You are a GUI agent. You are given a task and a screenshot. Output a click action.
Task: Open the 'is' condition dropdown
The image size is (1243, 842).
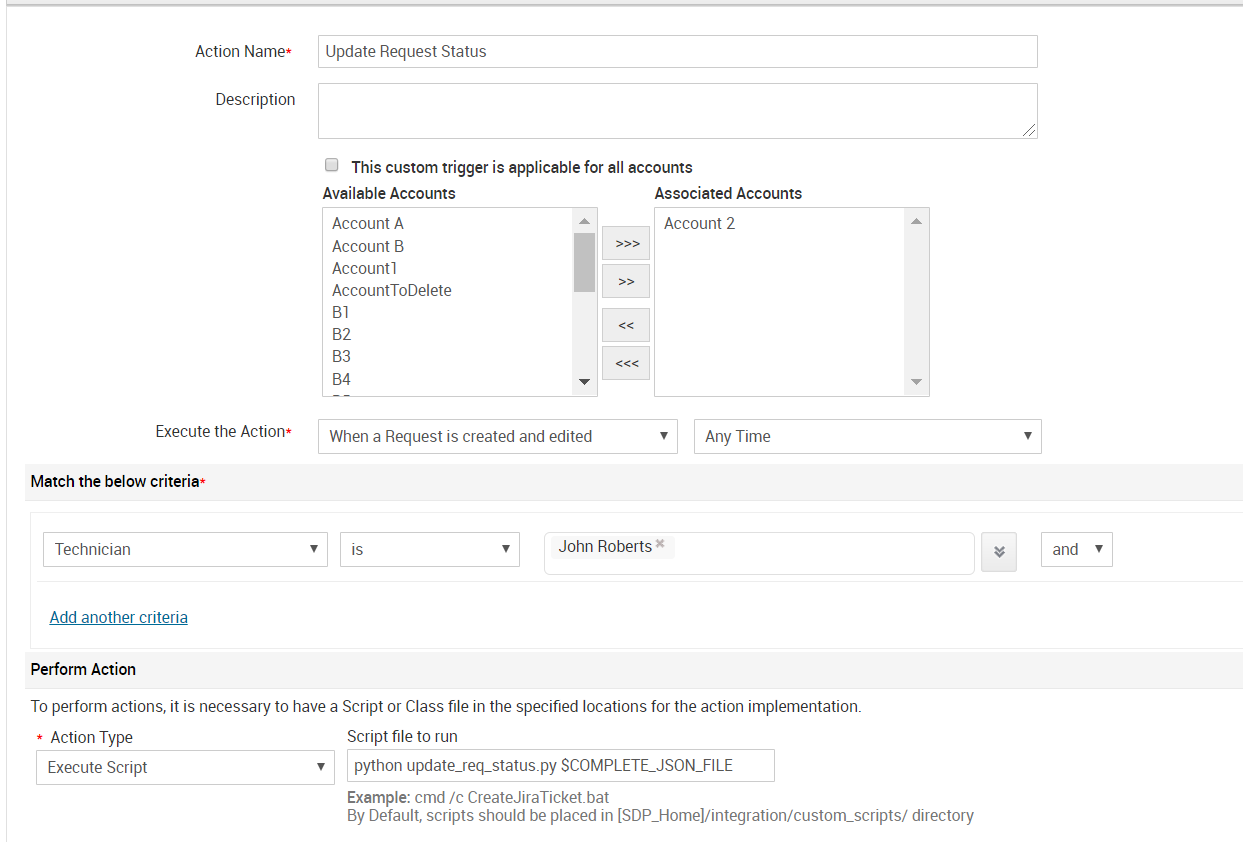click(x=429, y=549)
